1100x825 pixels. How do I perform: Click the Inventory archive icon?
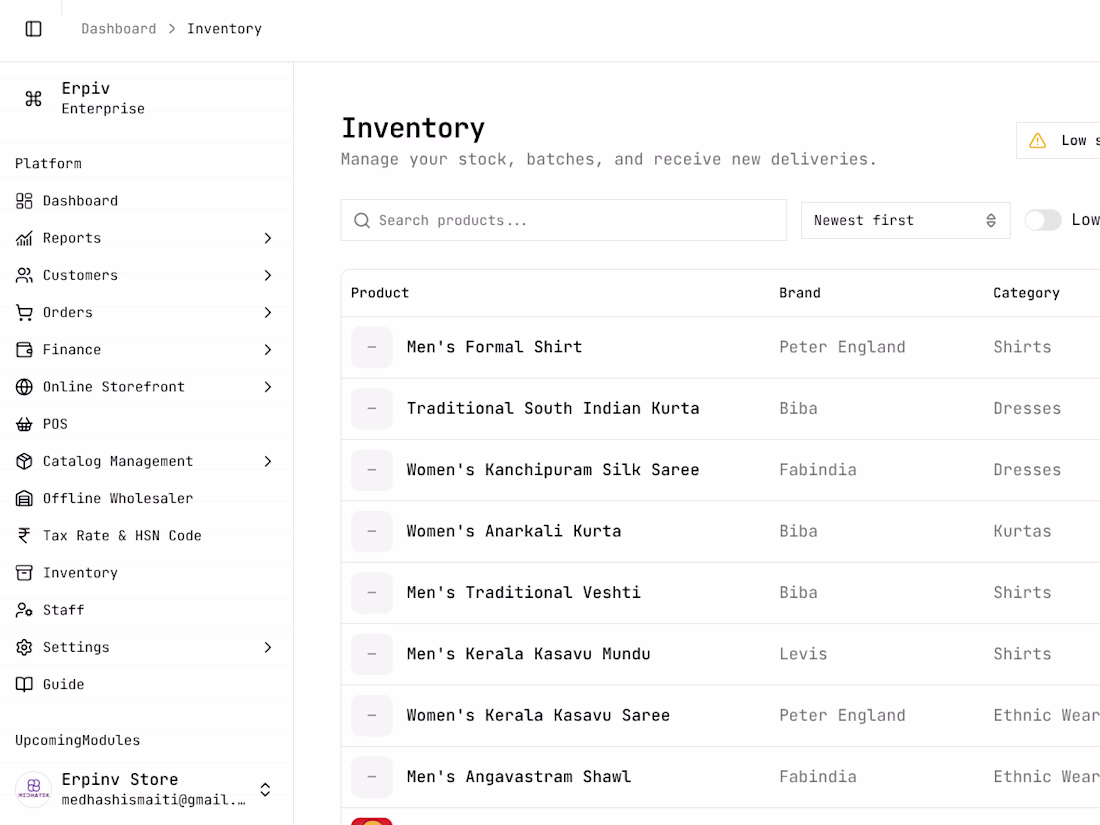pyautogui.click(x=24, y=572)
